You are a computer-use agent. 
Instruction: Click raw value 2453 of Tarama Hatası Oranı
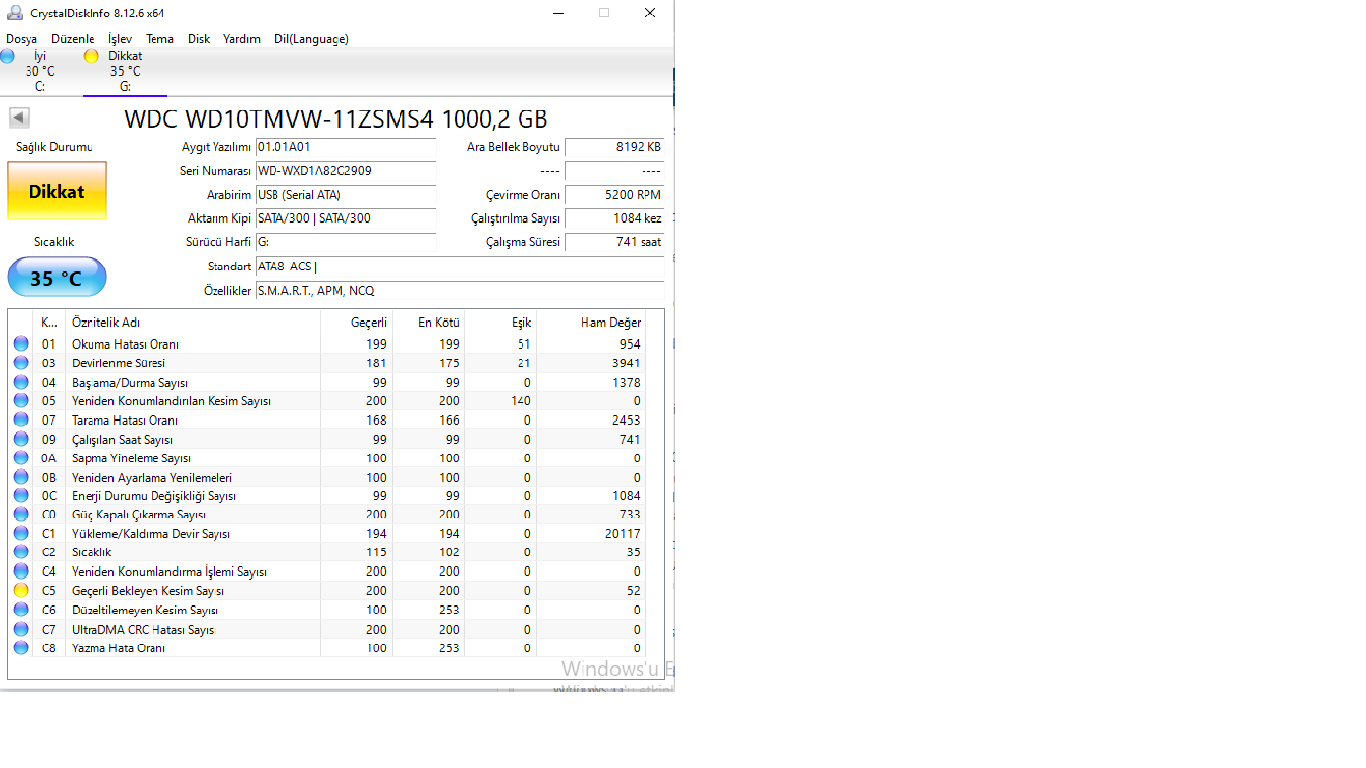tap(626, 420)
